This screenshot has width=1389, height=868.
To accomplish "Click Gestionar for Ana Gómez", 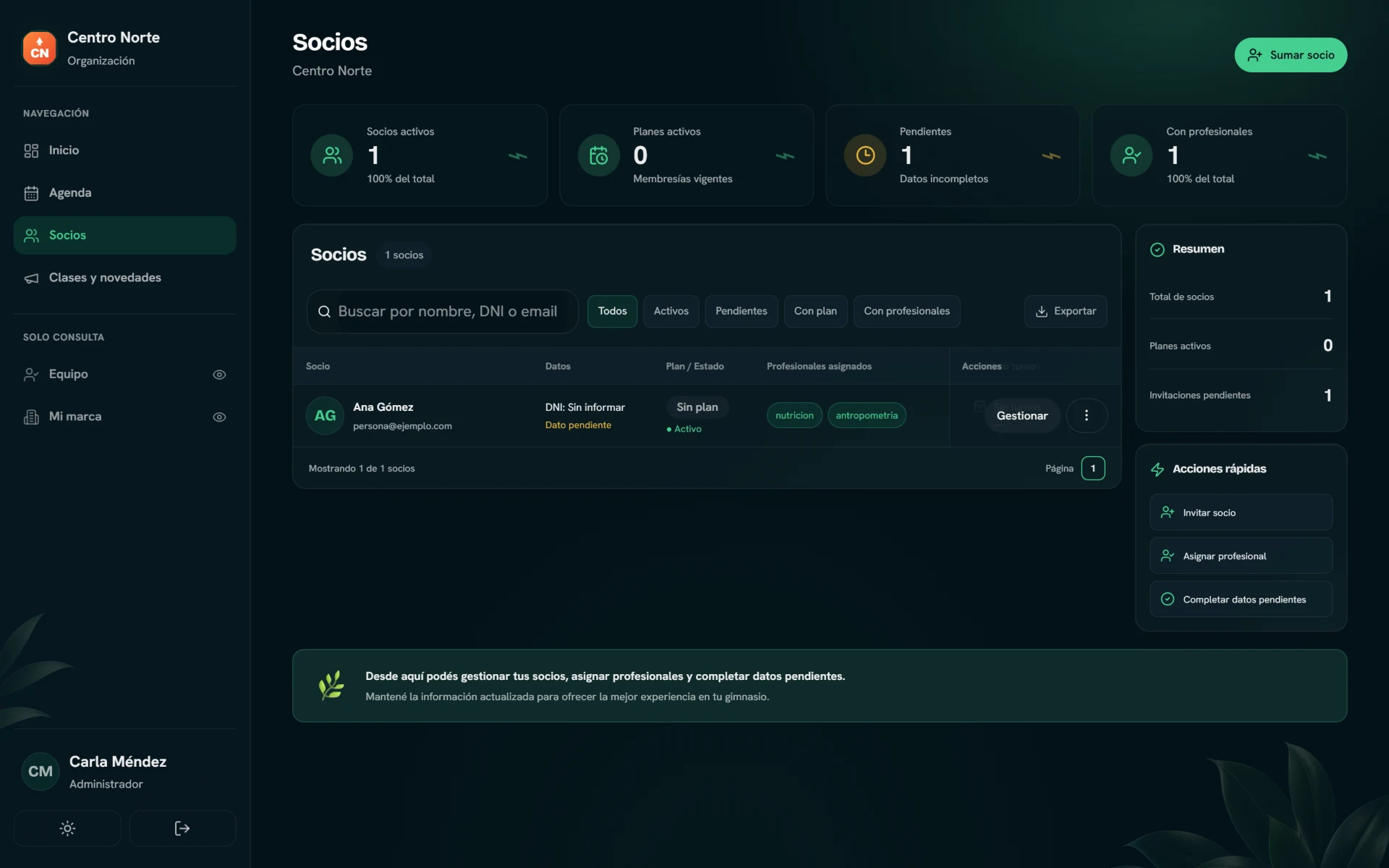I will click(1021, 415).
